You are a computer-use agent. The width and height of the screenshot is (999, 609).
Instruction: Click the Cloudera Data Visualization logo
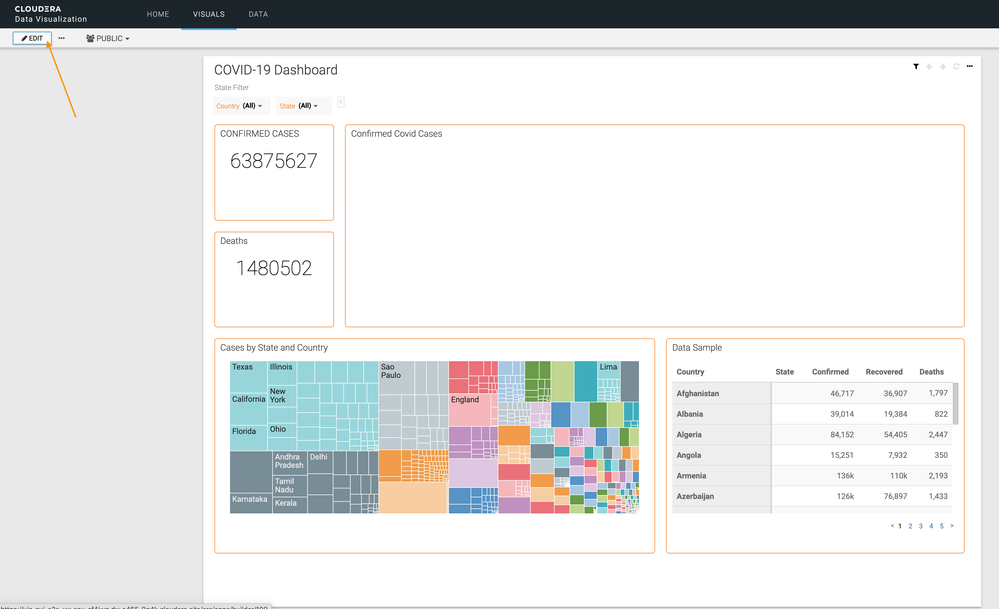point(51,14)
